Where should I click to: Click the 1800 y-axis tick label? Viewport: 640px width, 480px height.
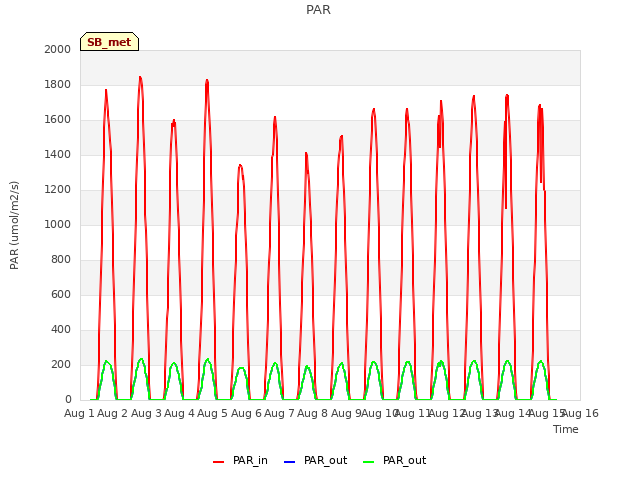(58, 84)
